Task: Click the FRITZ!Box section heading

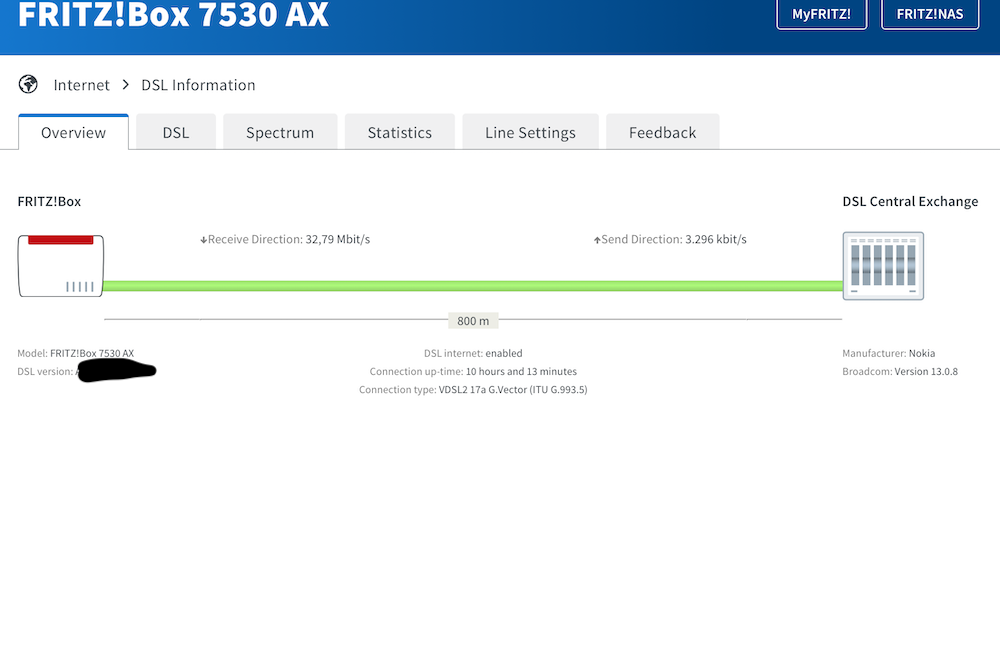Action: tap(49, 202)
